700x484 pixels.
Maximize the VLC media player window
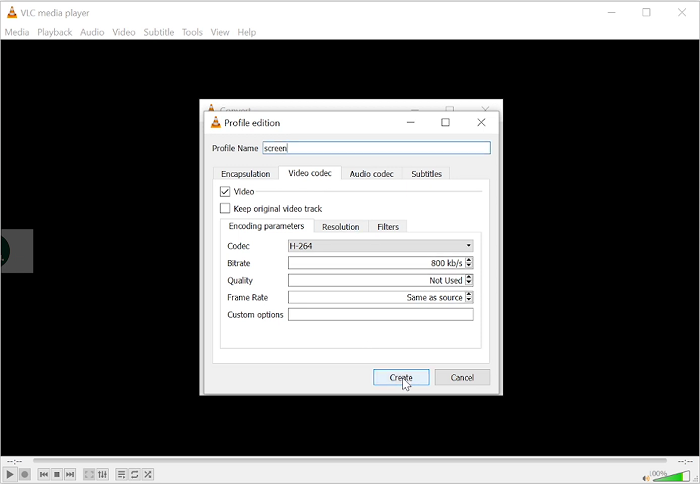[646, 13]
